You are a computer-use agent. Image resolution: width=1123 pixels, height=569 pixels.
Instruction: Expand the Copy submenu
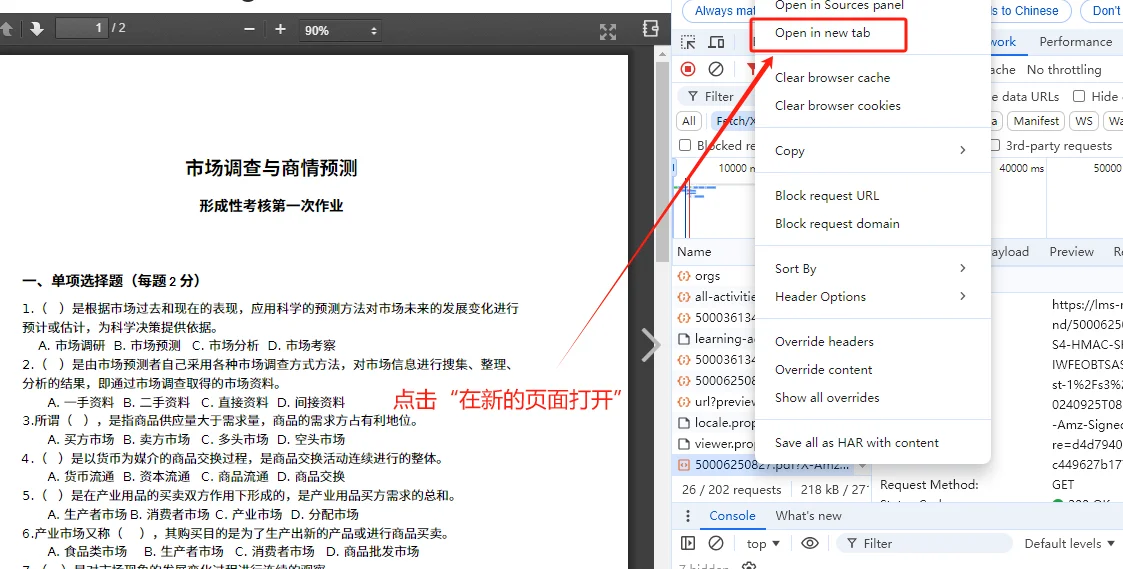click(873, 150)
